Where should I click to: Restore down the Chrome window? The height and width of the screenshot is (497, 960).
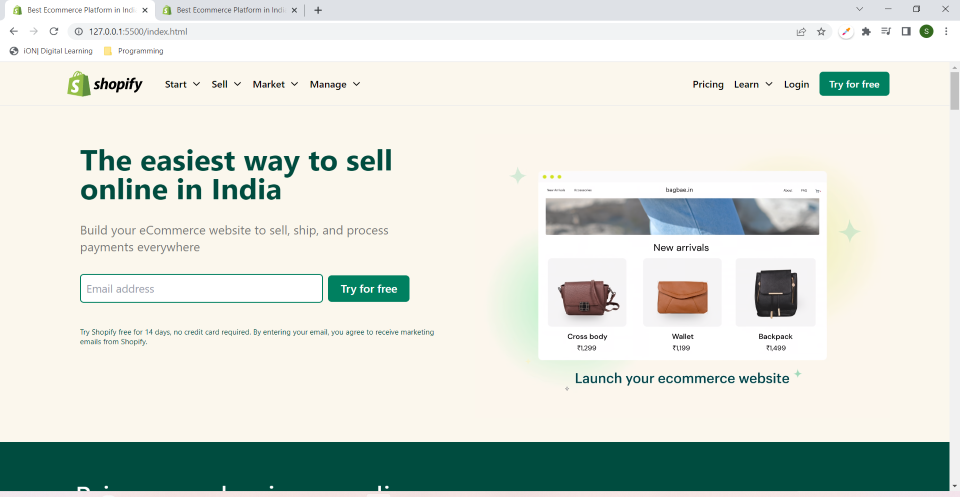(917, 9)
